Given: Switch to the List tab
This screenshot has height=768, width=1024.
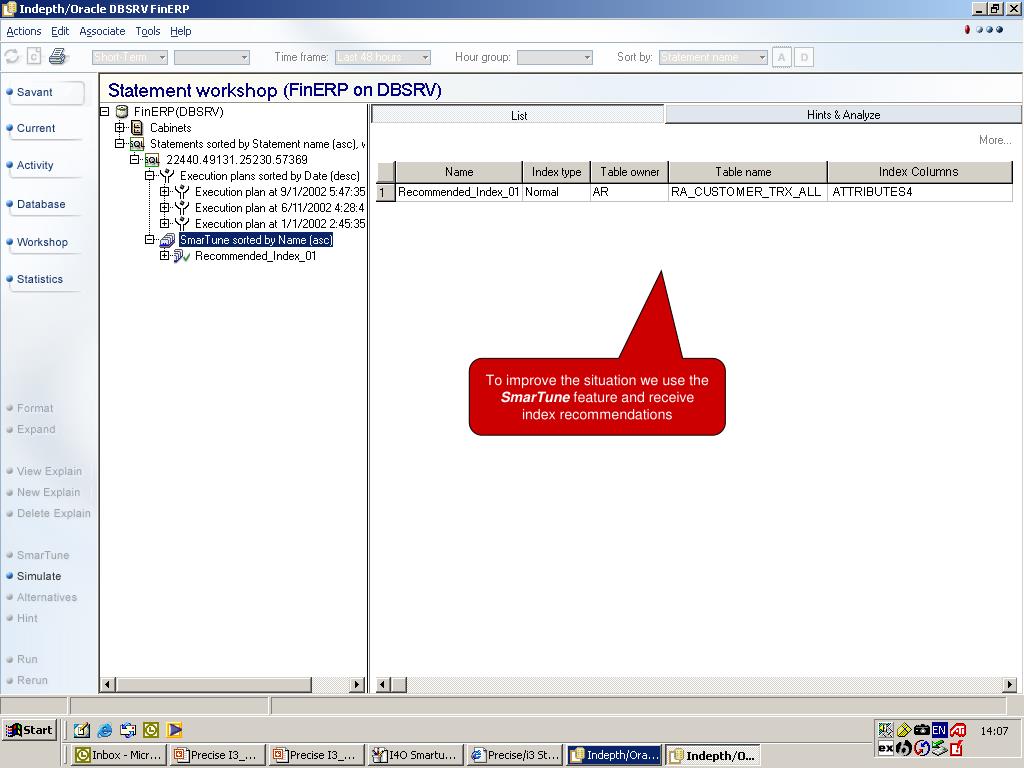Looking at the screenshot, I should point(519,115).
